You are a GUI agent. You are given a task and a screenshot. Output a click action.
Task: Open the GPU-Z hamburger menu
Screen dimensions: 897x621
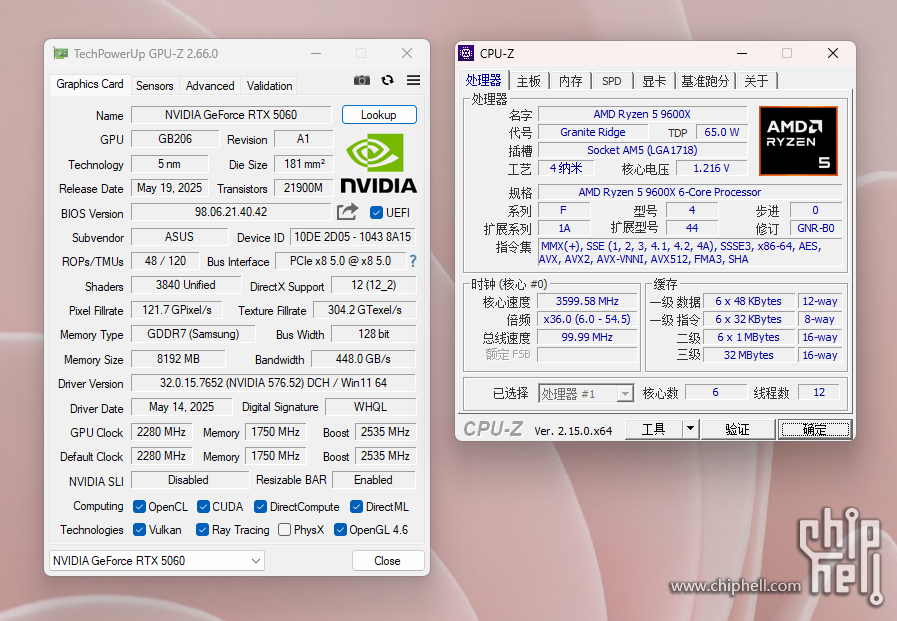point(414,80)
